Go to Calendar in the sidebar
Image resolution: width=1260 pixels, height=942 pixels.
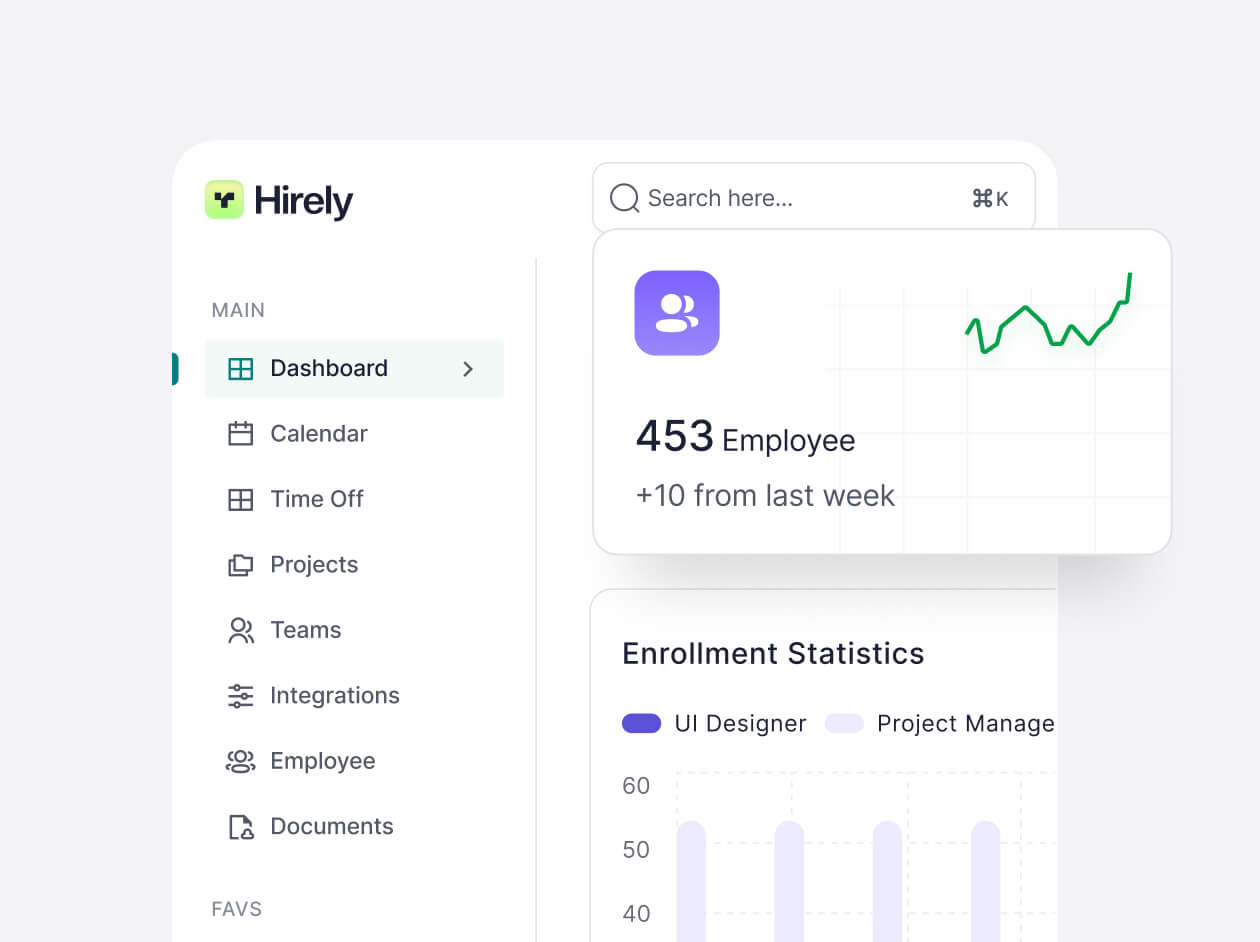click(x=319, y=434)
